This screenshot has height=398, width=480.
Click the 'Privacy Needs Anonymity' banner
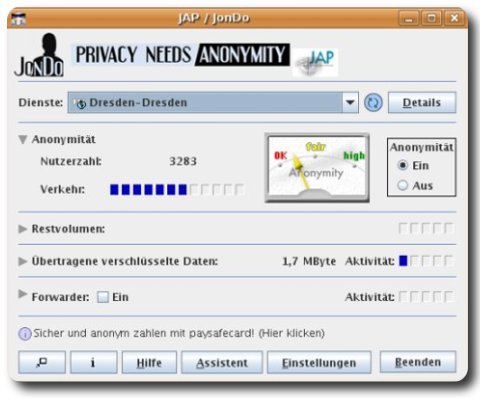181,54
